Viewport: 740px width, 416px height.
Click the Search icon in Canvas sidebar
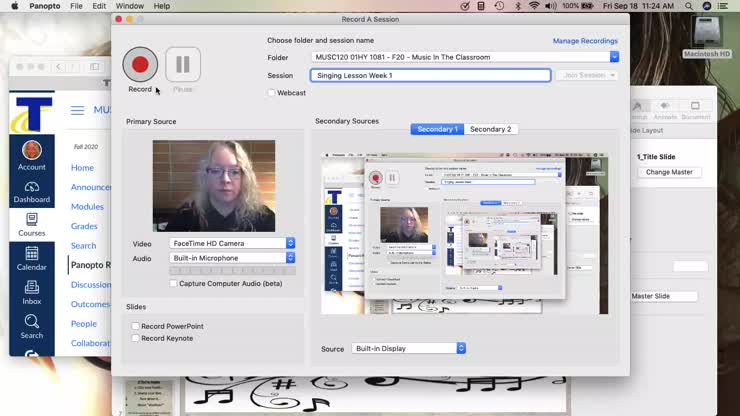point(32,326)
